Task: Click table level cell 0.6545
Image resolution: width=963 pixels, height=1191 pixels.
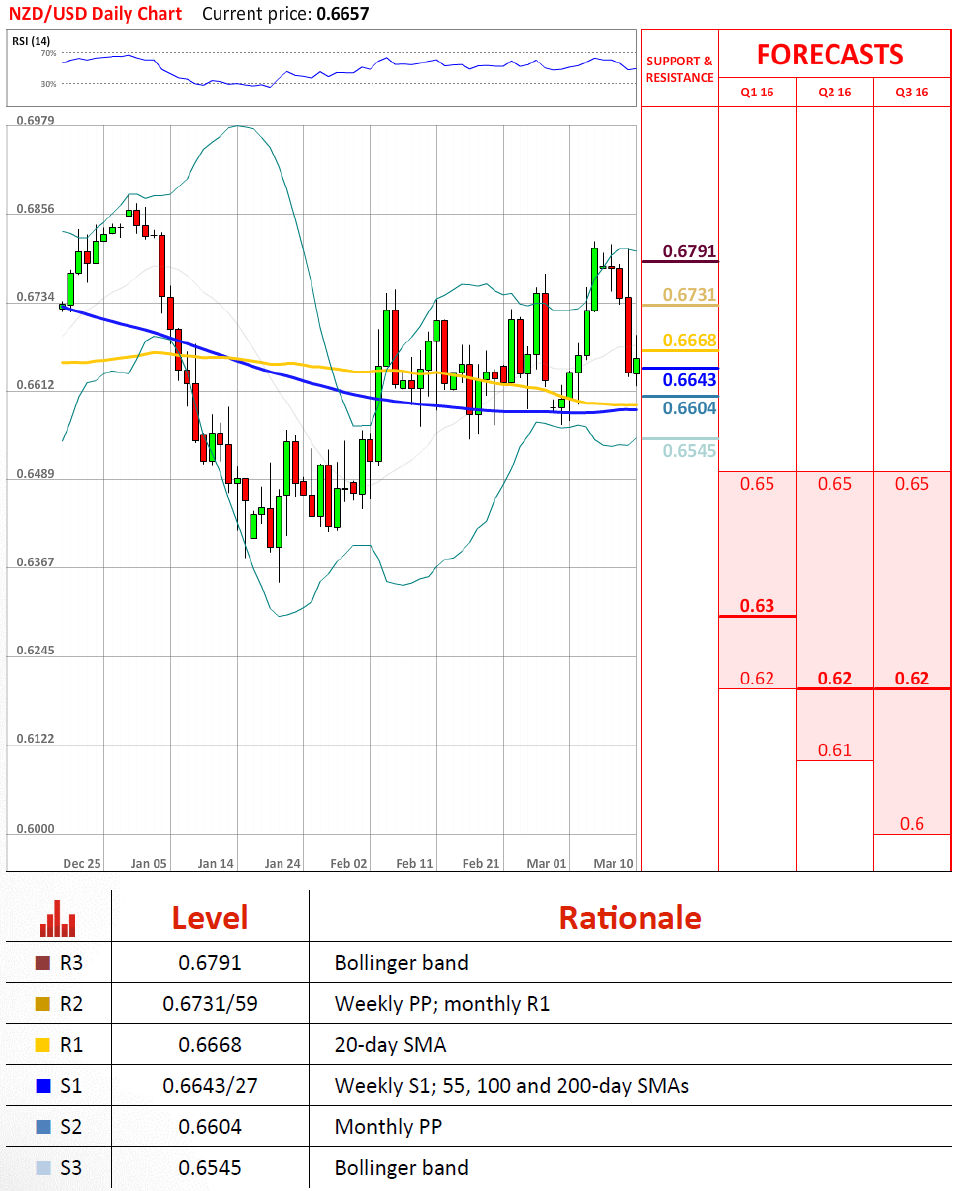Action: 210,1167
